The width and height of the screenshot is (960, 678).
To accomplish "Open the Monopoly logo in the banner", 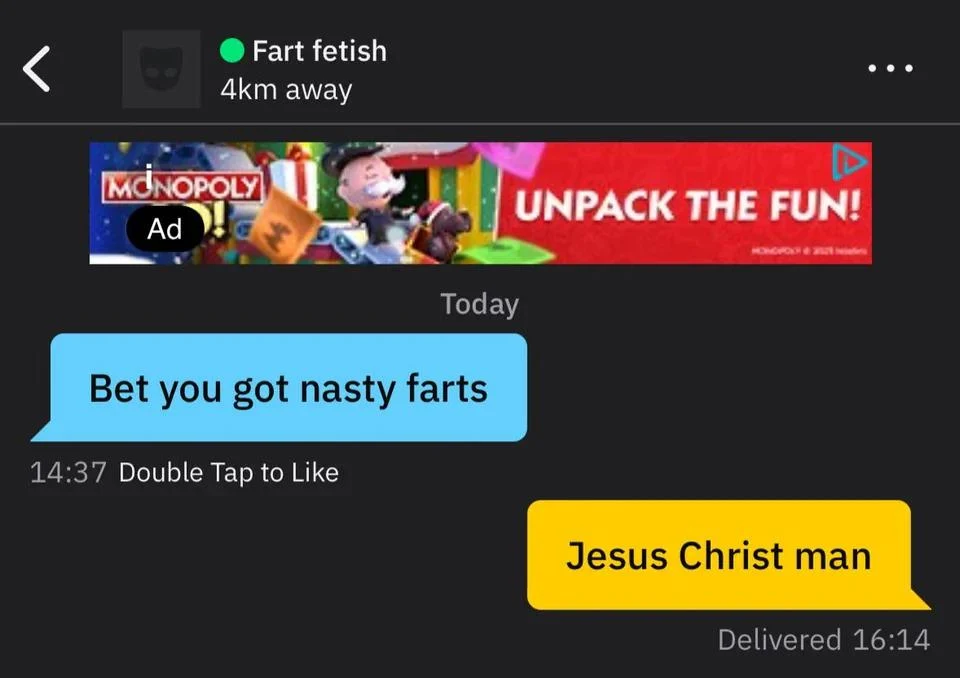I will [x=182, y=187].
